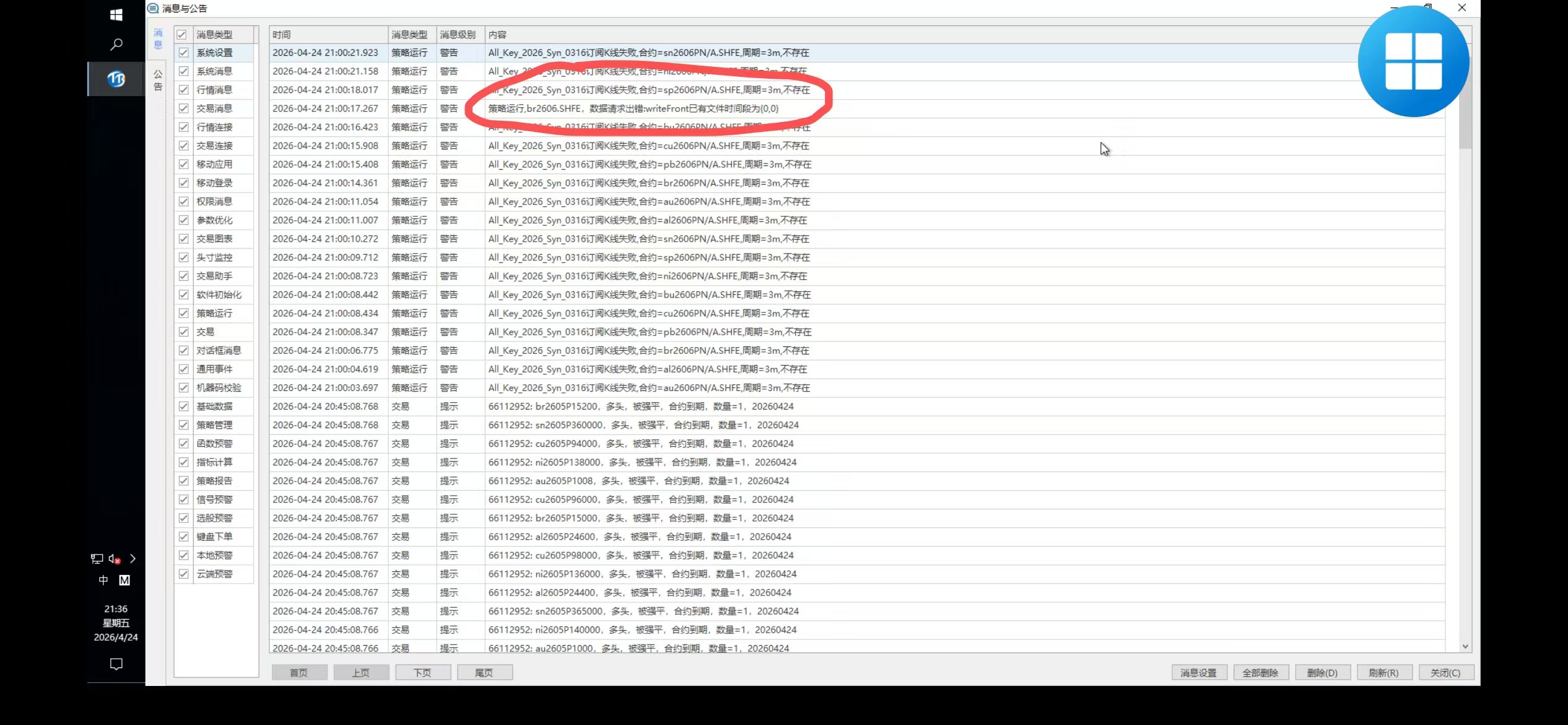Viewport: 1568px width, 725px height.
Task: Click the M input method tray icon
Action: tap(124, 580)
